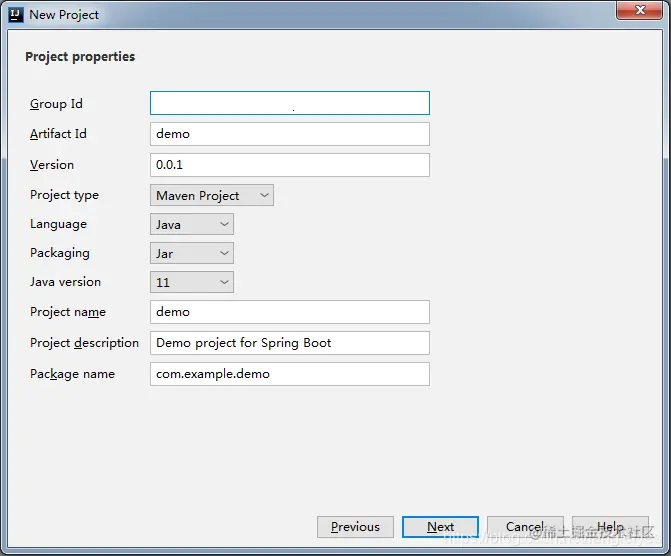Click the Project name label
This screenshot has height=556, width=671.
tap(68, 312)
